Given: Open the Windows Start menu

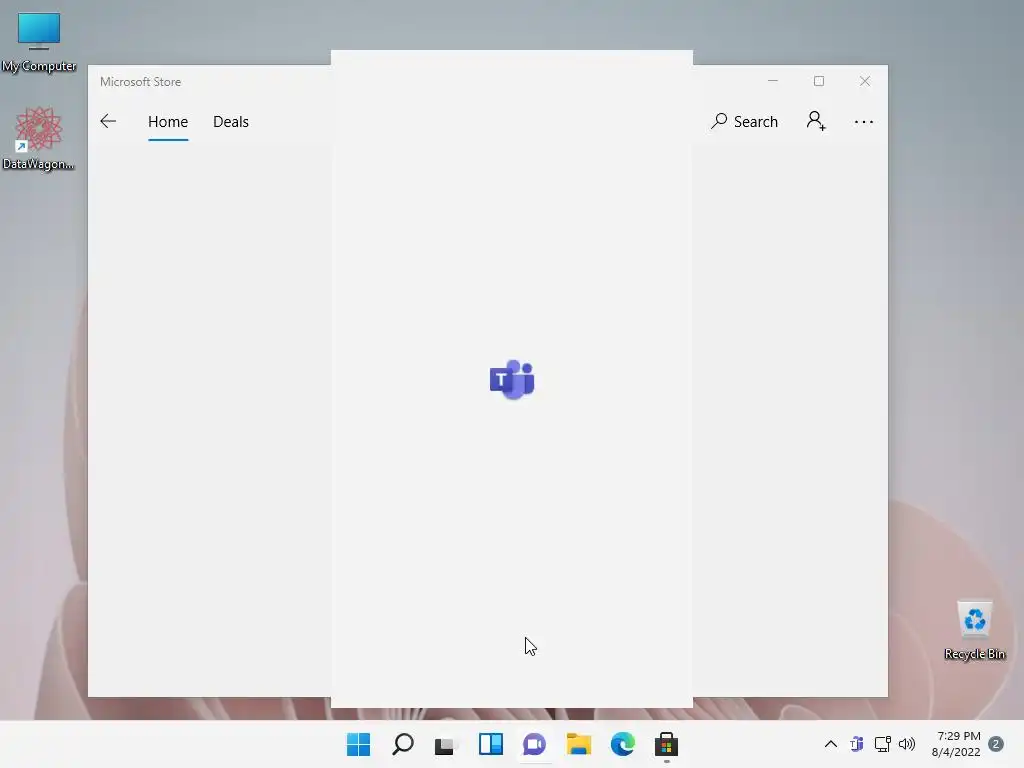Looking at the screenshot, I should pyautogui.click(x=359, y=744).
